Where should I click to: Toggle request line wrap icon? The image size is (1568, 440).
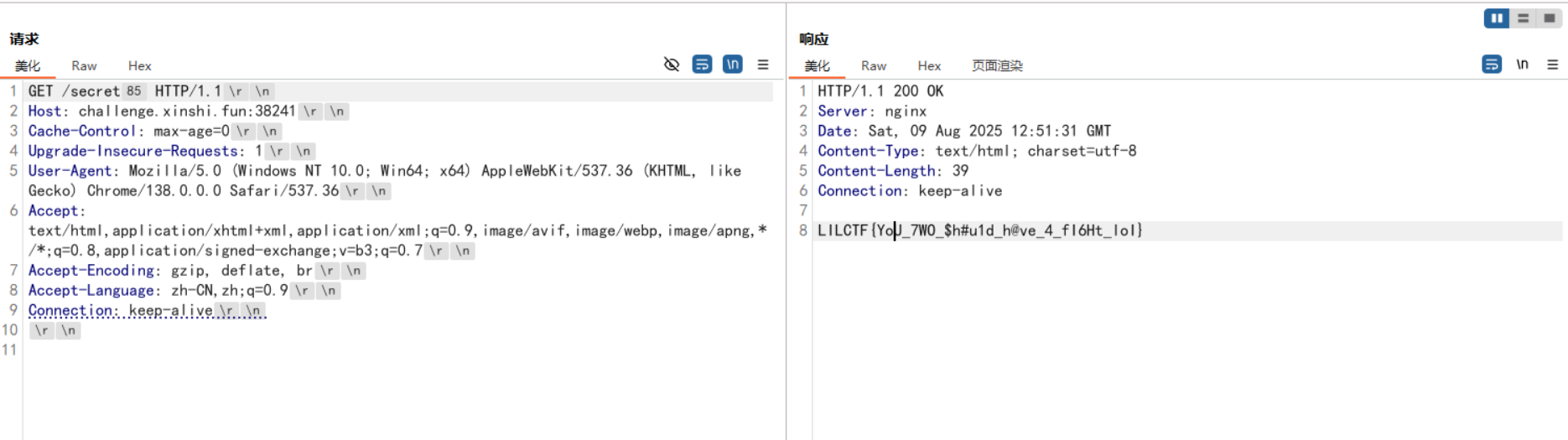tap(702, 65)
